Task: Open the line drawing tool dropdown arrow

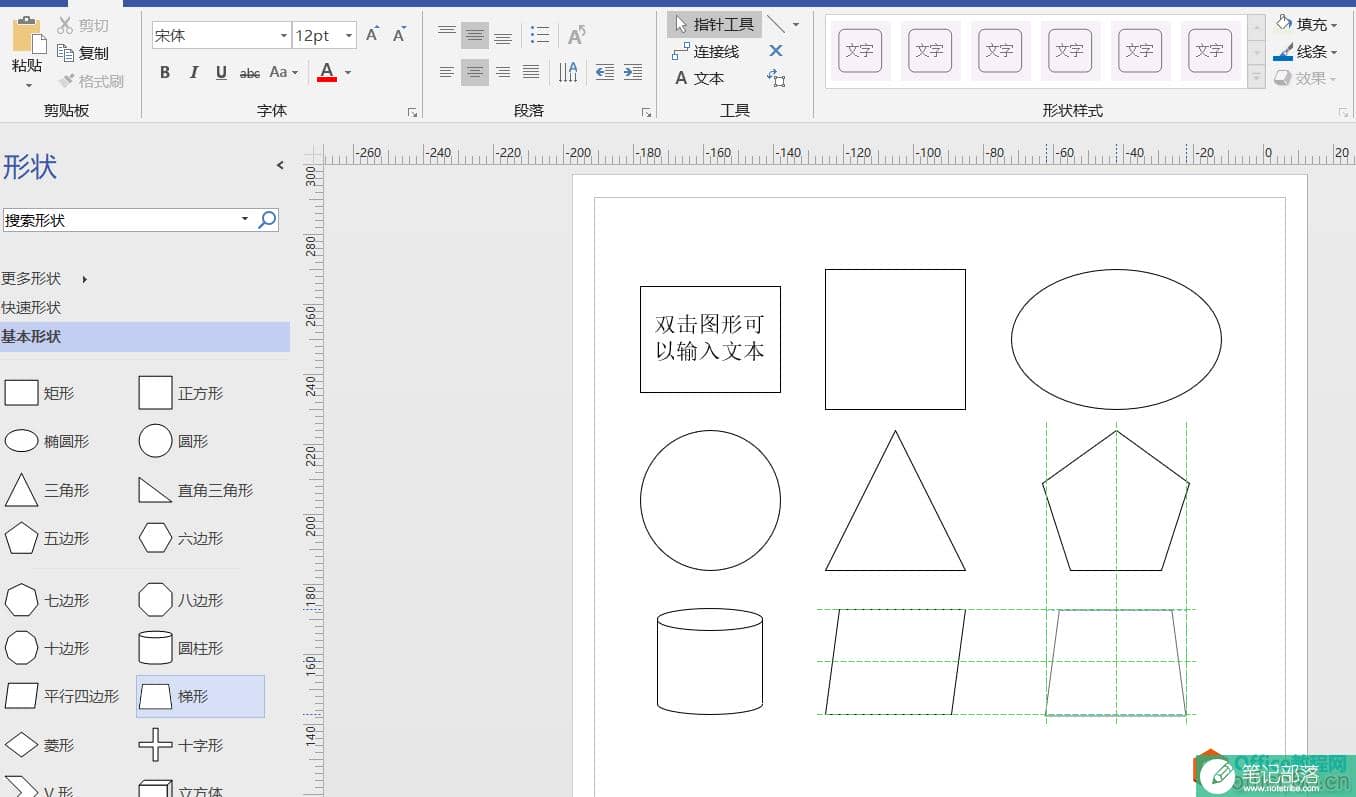Action: (796, 24)
